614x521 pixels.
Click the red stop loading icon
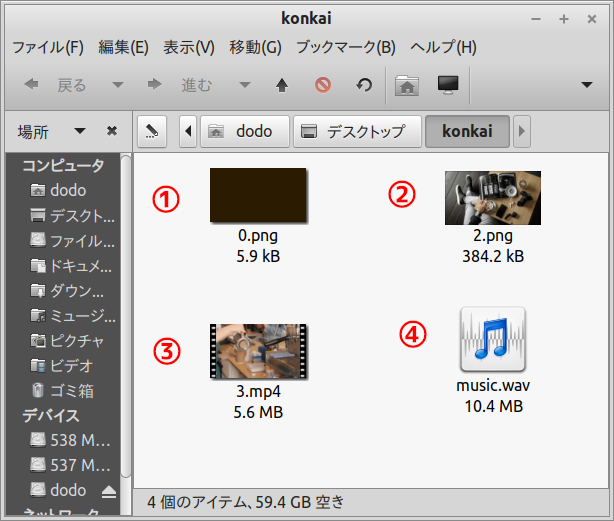click(323, 86)
